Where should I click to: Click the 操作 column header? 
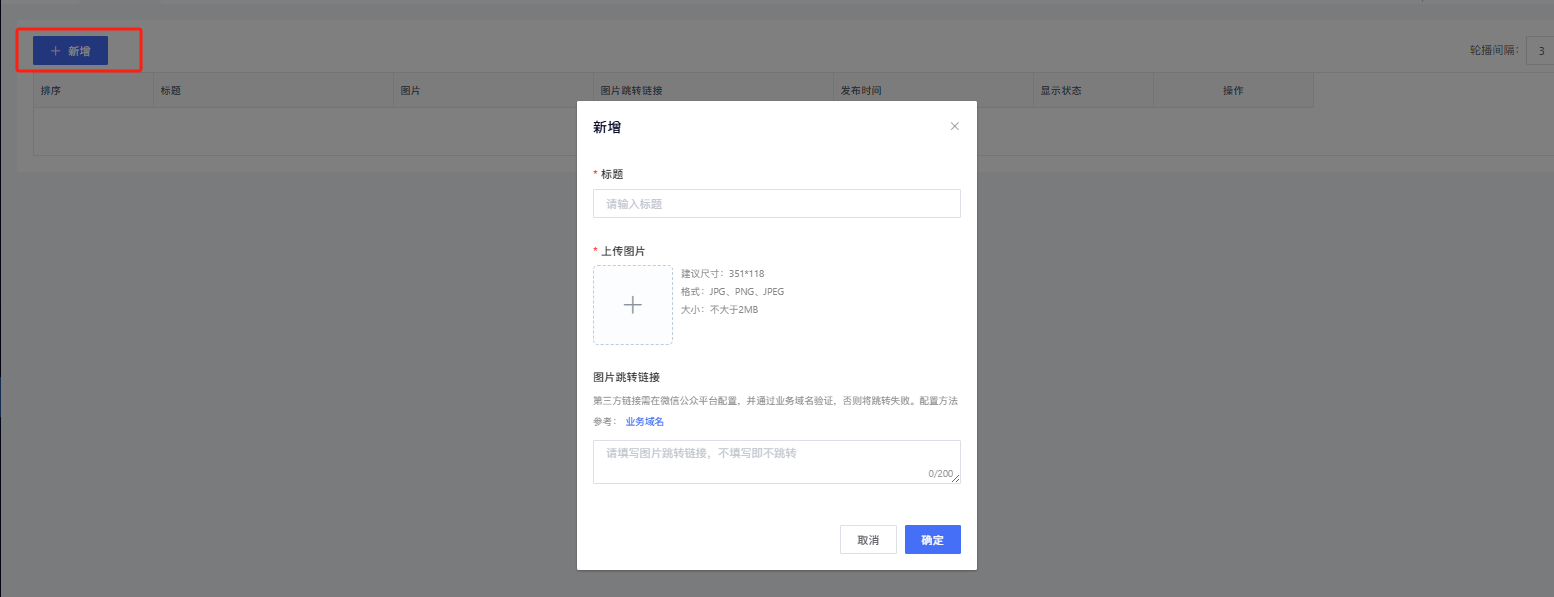pyautogui.click(x=1232, y=91)
